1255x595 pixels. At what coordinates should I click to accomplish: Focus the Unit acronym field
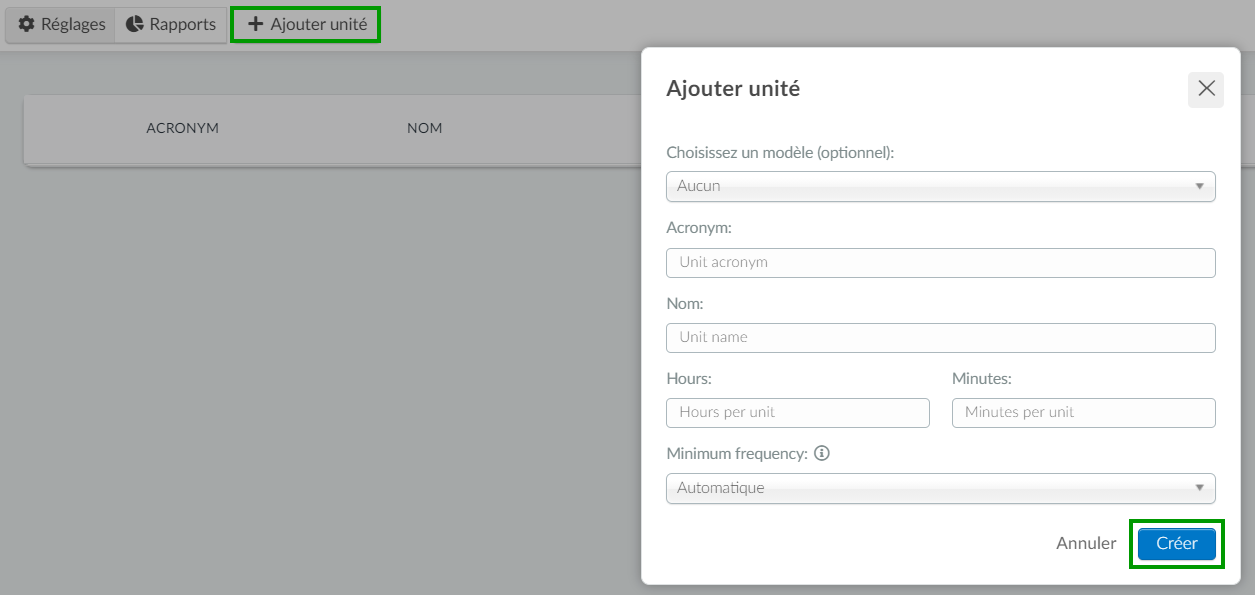coord(940,262)
